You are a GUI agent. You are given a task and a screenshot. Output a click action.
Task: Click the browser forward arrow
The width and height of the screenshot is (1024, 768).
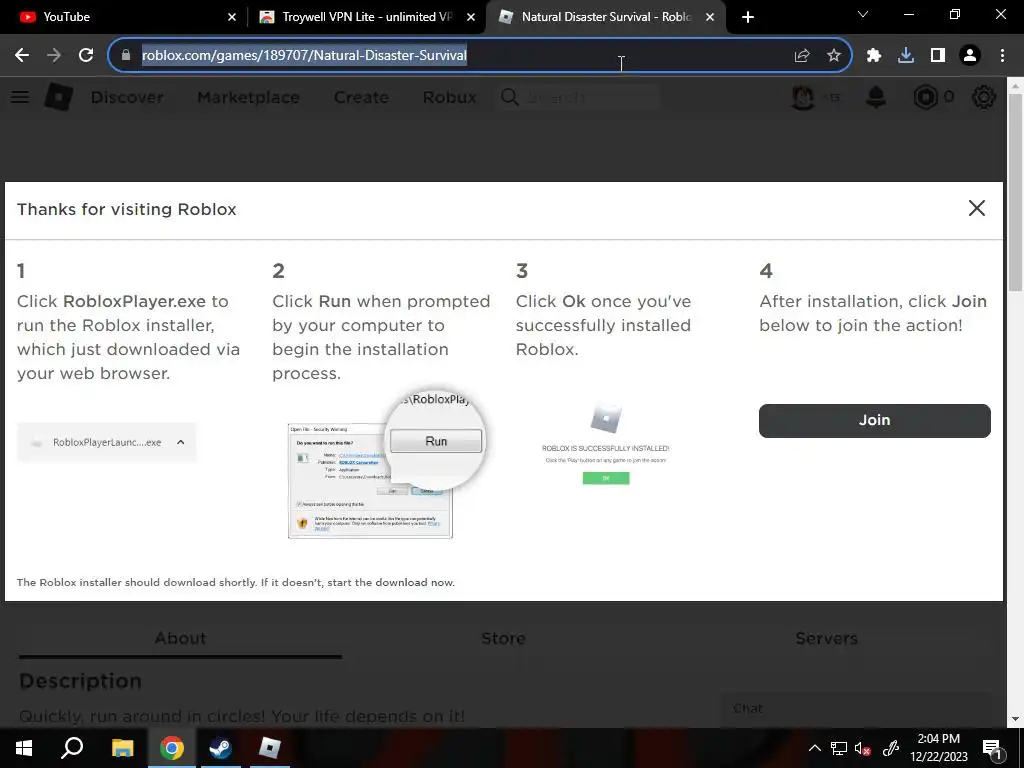[54, 56]
